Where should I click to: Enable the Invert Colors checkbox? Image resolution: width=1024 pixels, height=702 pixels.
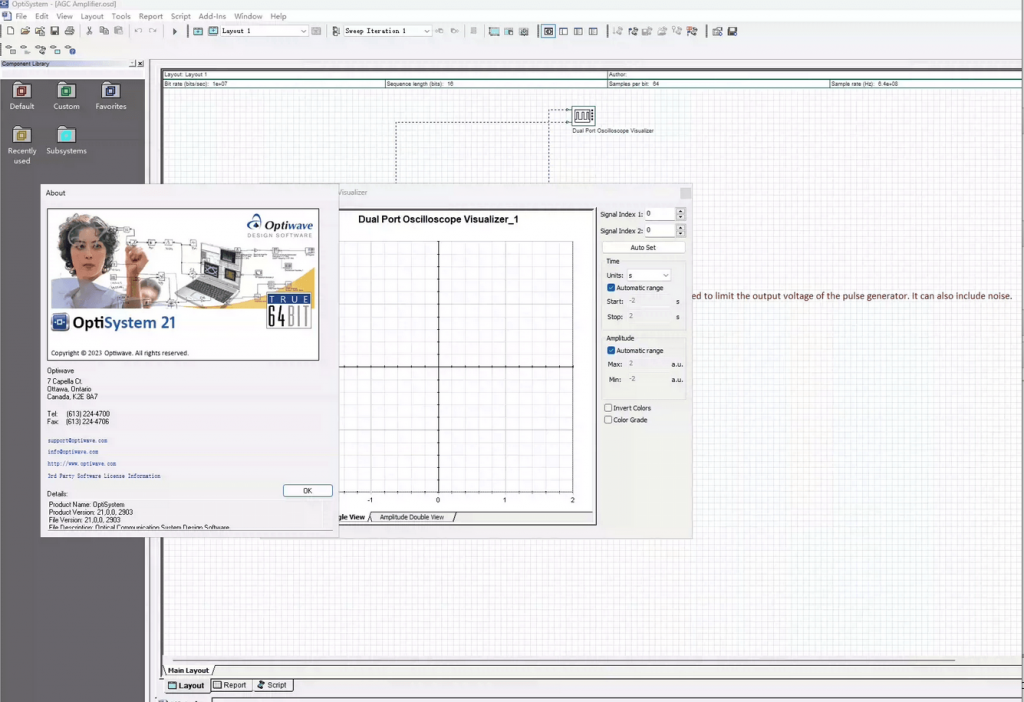pyautogui.click(x=608, y=407)
